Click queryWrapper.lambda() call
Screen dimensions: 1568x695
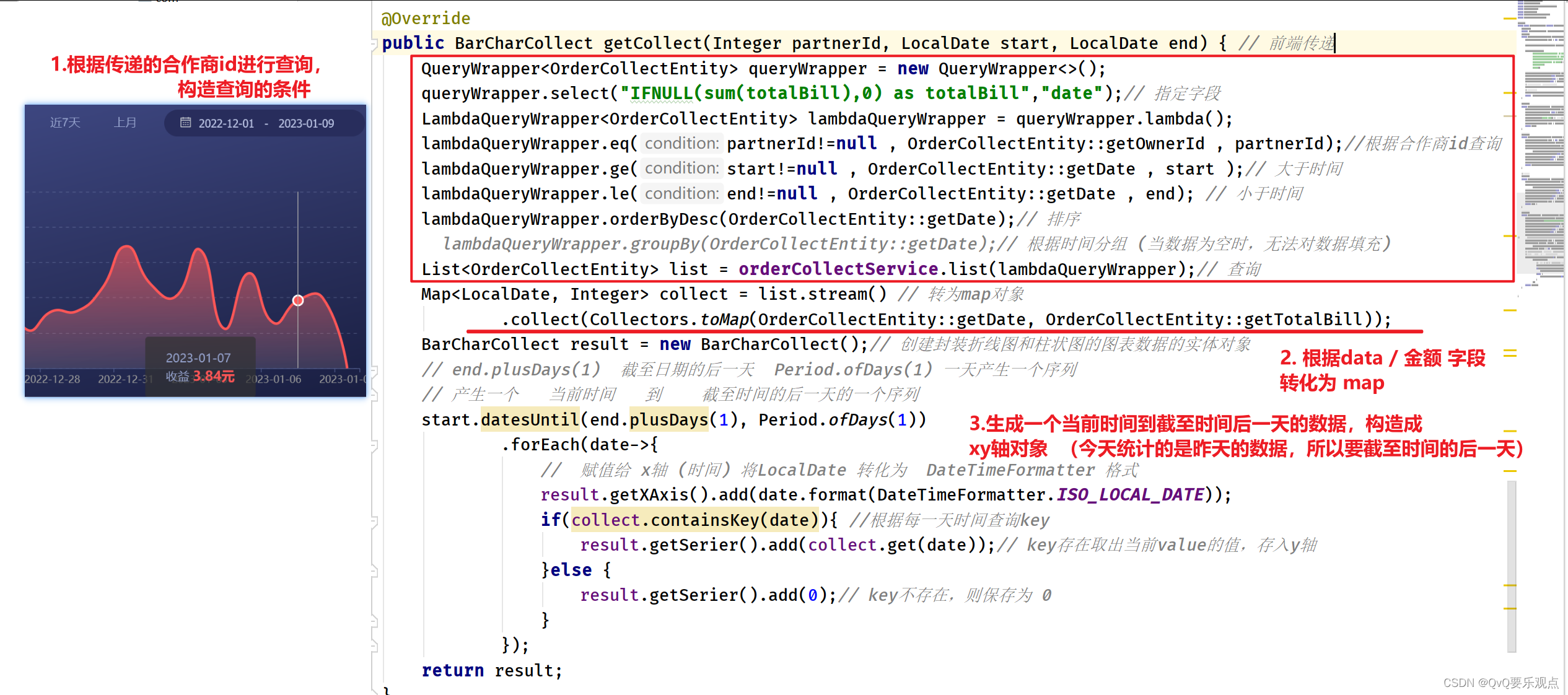[1119, 119]
